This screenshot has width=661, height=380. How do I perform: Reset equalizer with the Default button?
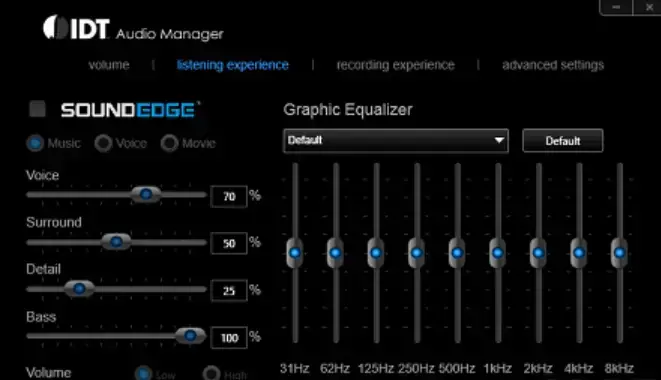[x=563, y=140]
